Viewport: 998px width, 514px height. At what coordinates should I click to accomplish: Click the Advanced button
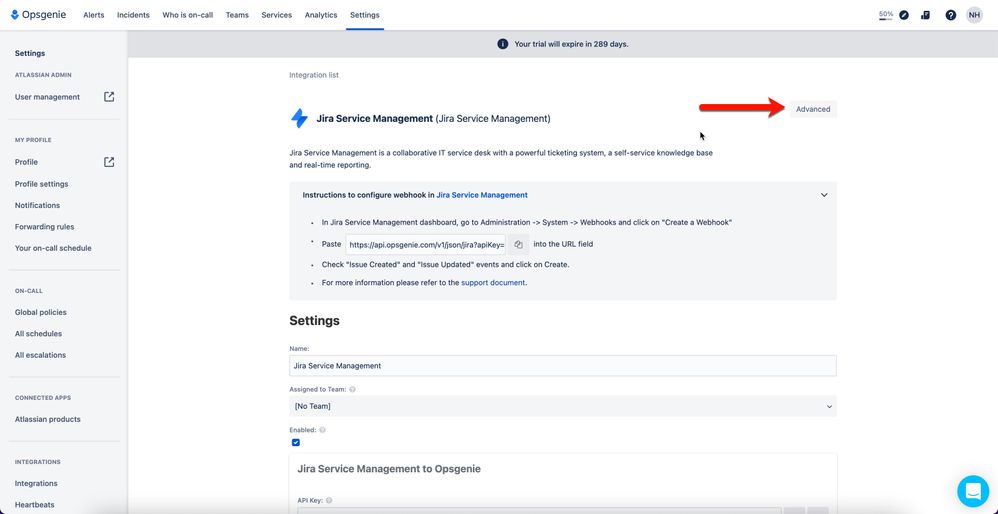point(813,109)
